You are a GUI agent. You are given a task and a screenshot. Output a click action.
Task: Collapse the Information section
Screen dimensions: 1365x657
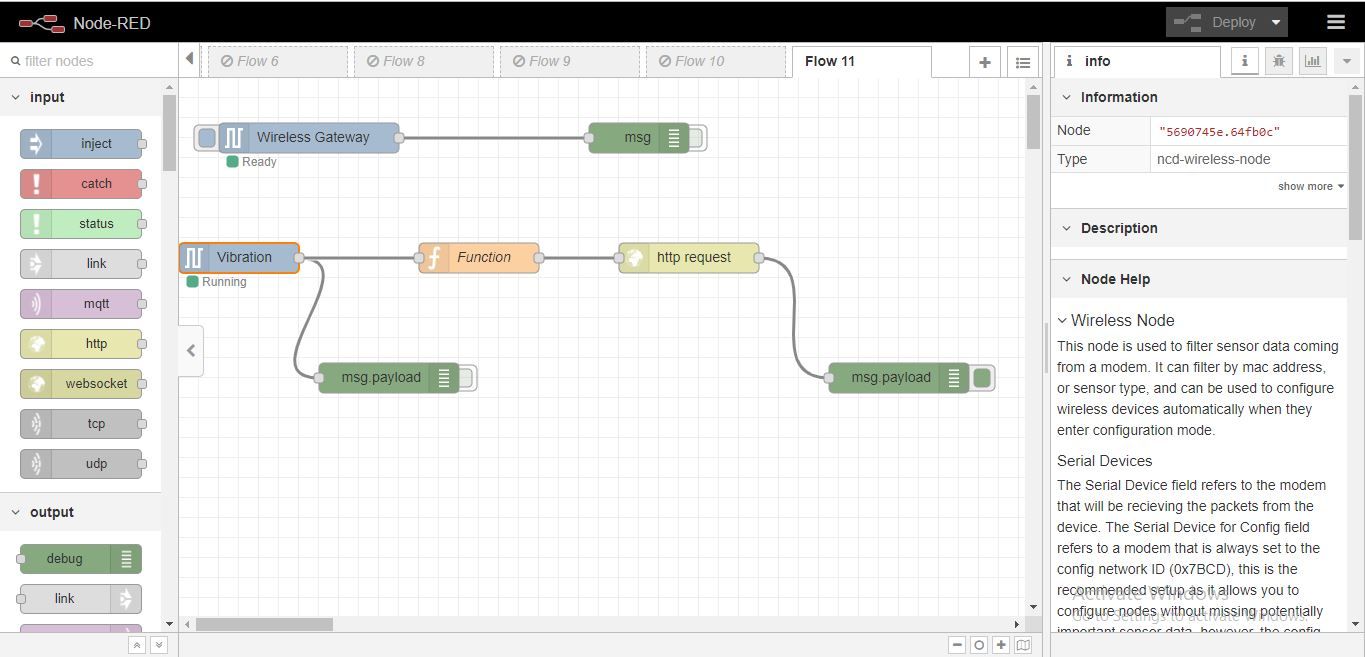1200,97
